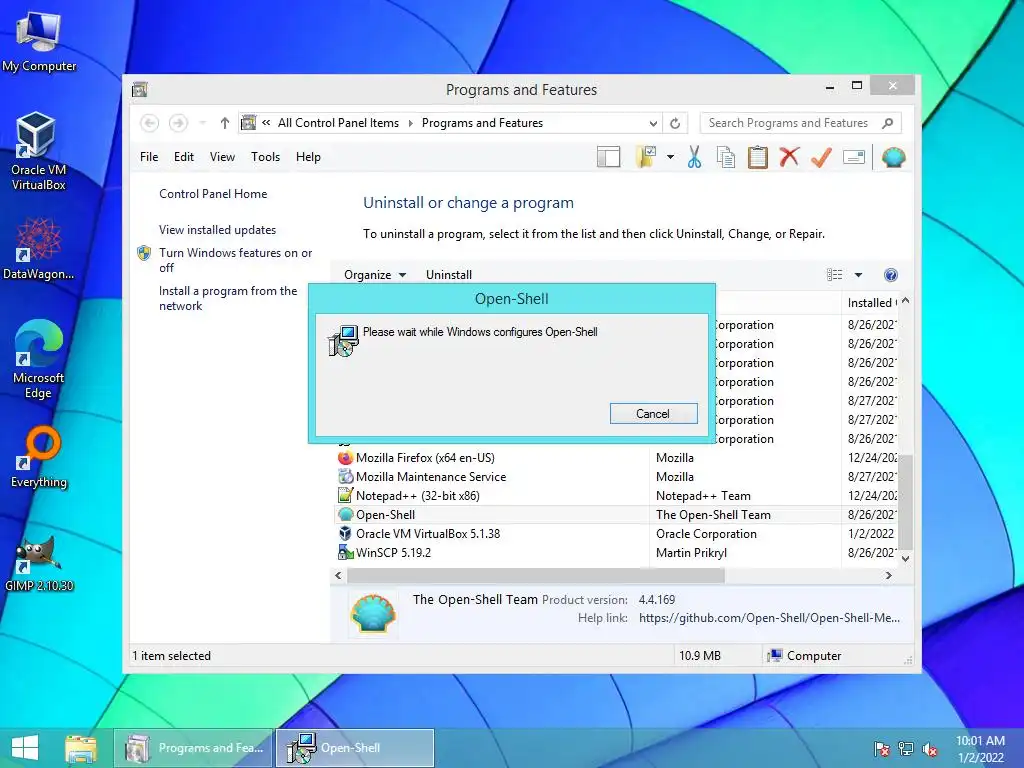Refresh the Programs and Features list
Viewport: 1024px width, 768px height.
tap(675, 123)
